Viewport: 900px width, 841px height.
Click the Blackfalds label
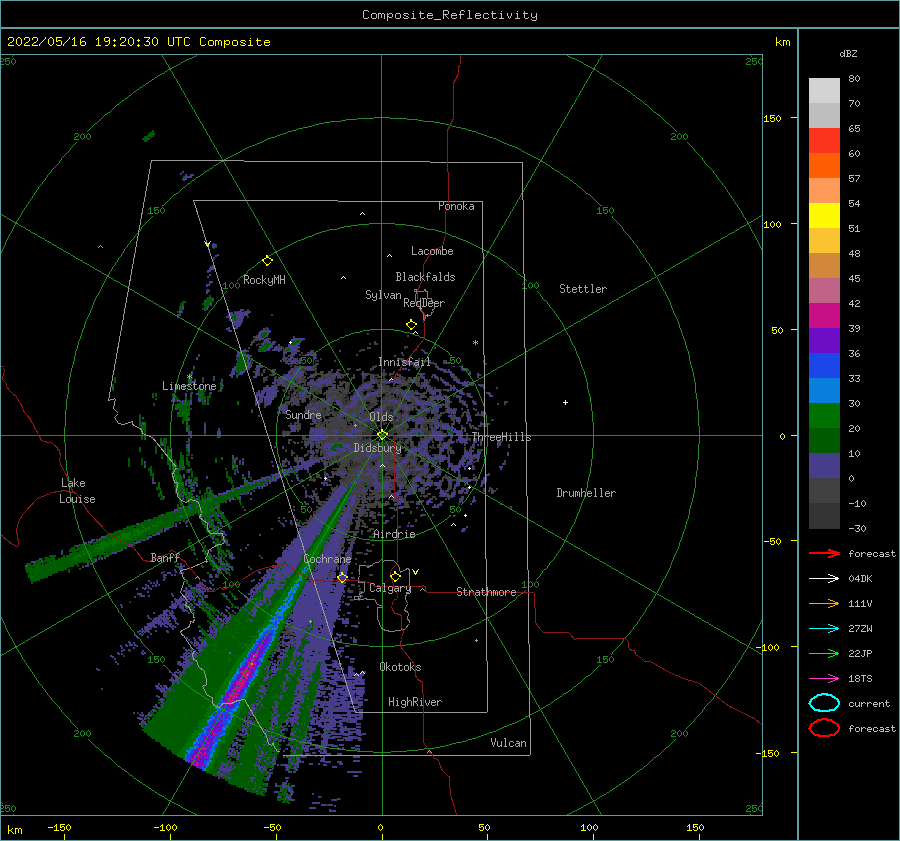(x=425, y=277)
